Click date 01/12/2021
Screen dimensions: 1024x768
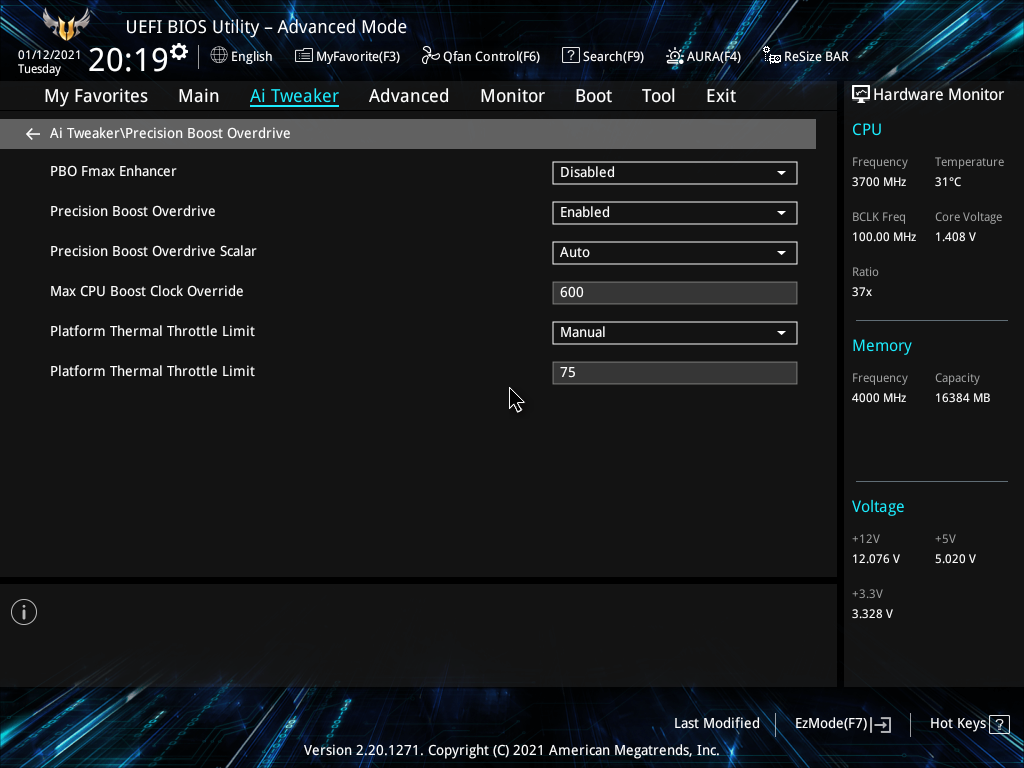point(49,55)
